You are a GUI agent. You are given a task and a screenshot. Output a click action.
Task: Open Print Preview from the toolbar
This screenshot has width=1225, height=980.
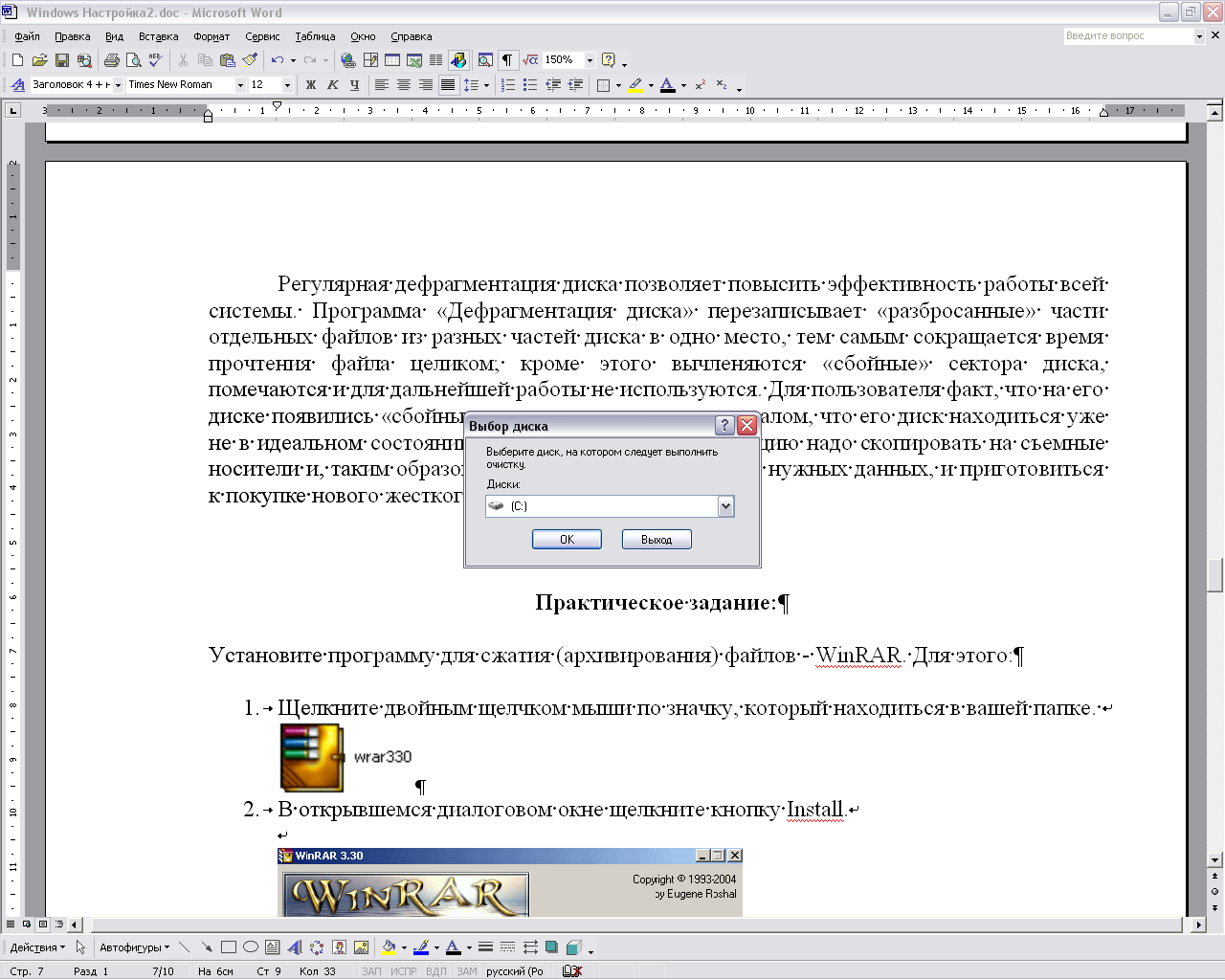[133, 60]
